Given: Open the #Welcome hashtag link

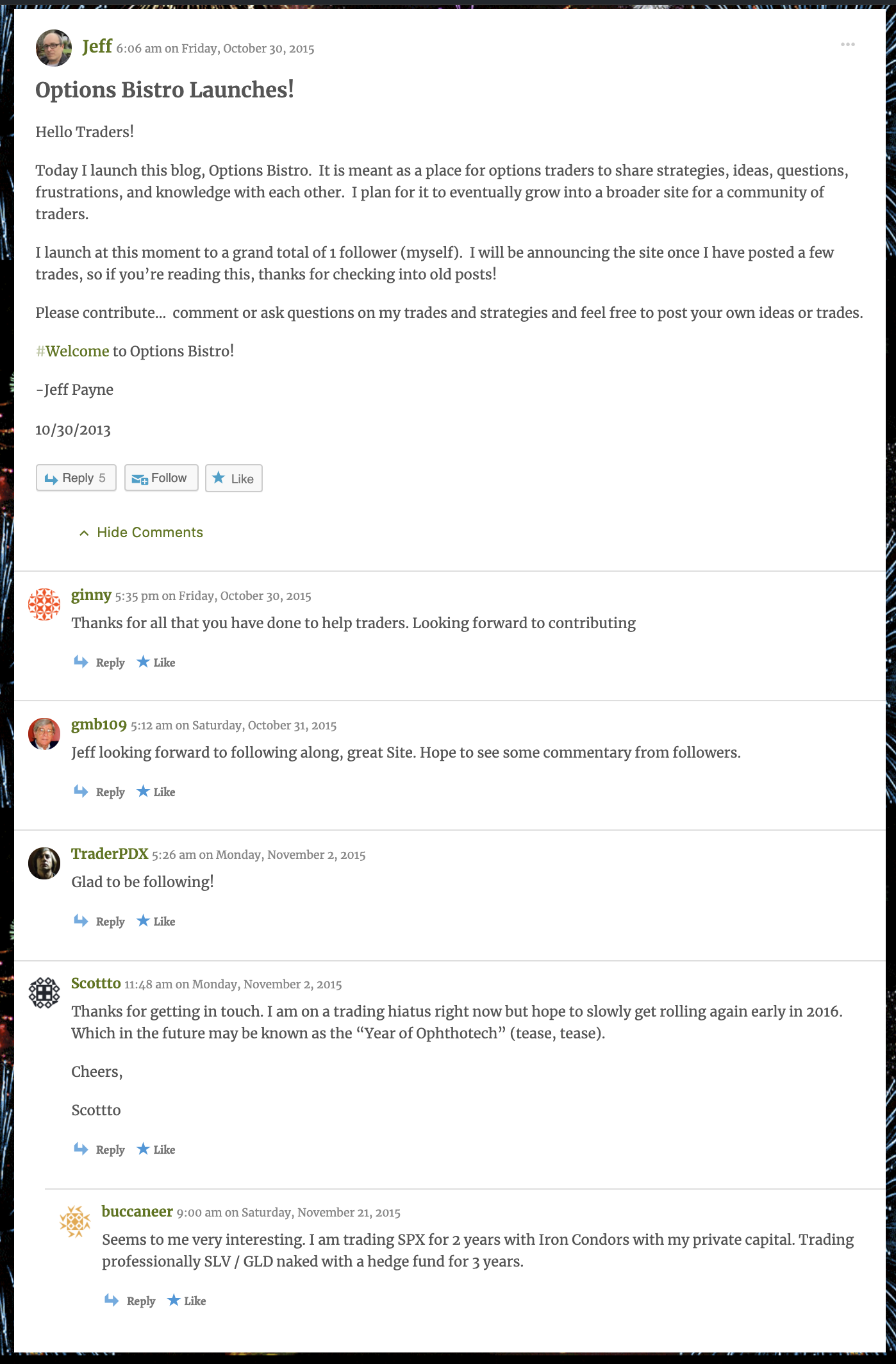Looking at the screenshot, I should pyautogui.click(x=72, y=351).
